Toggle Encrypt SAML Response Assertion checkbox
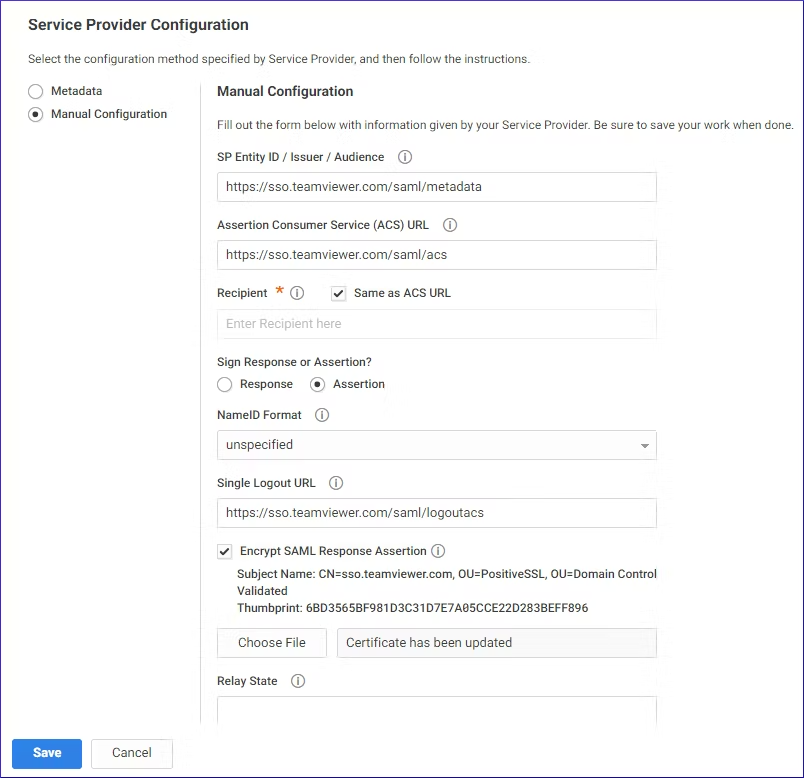This screenshot has height=778, width=804. coord(225,551)
